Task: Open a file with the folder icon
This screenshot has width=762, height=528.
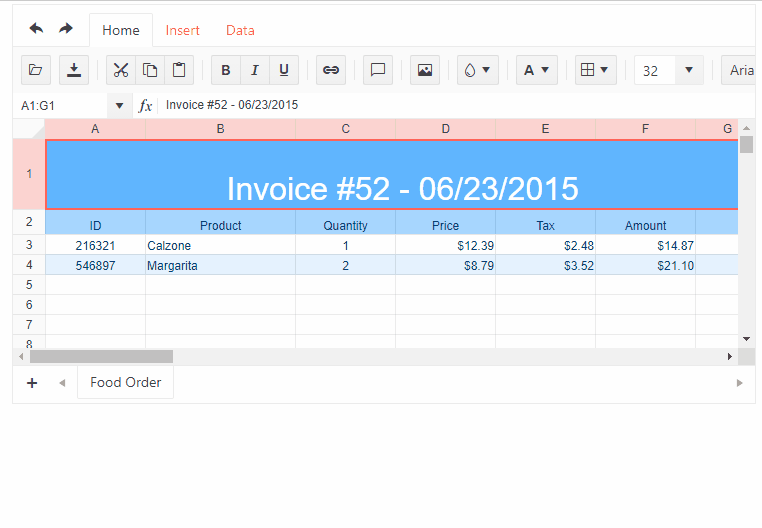Action: tap(36, 70)
